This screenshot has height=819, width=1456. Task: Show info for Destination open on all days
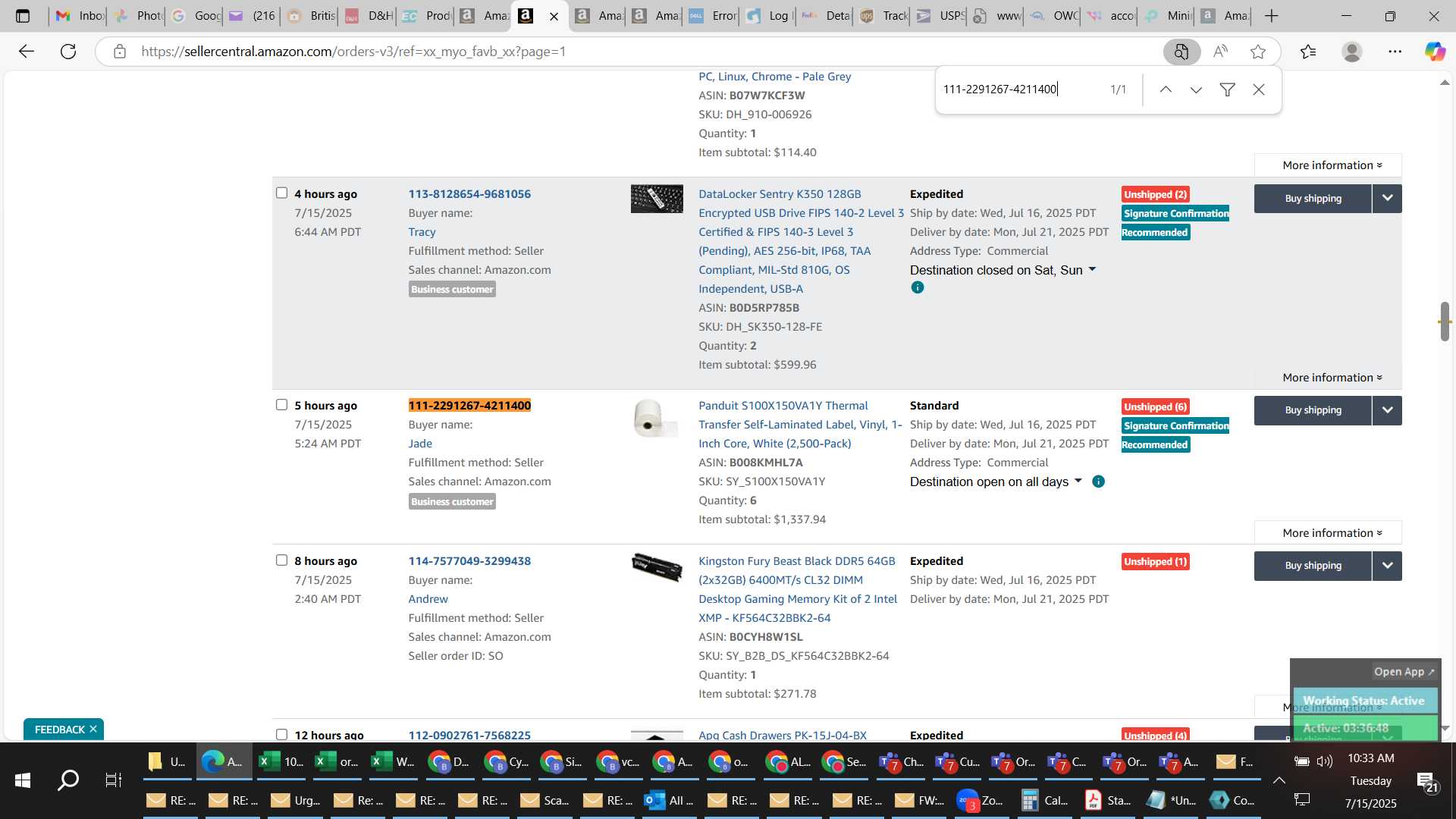[x=1098, y=482]
